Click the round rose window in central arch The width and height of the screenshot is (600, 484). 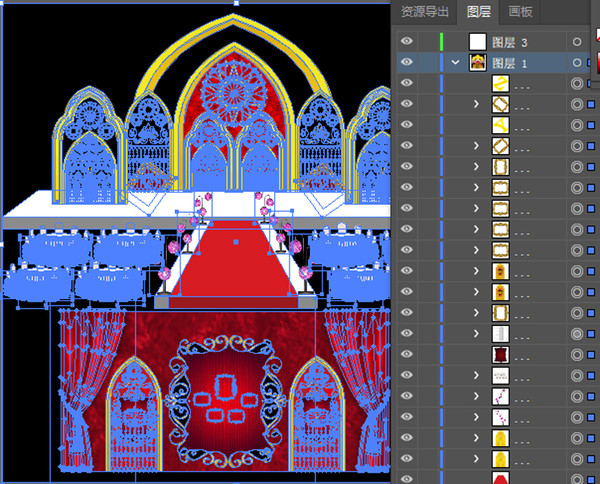coord(234,92)
